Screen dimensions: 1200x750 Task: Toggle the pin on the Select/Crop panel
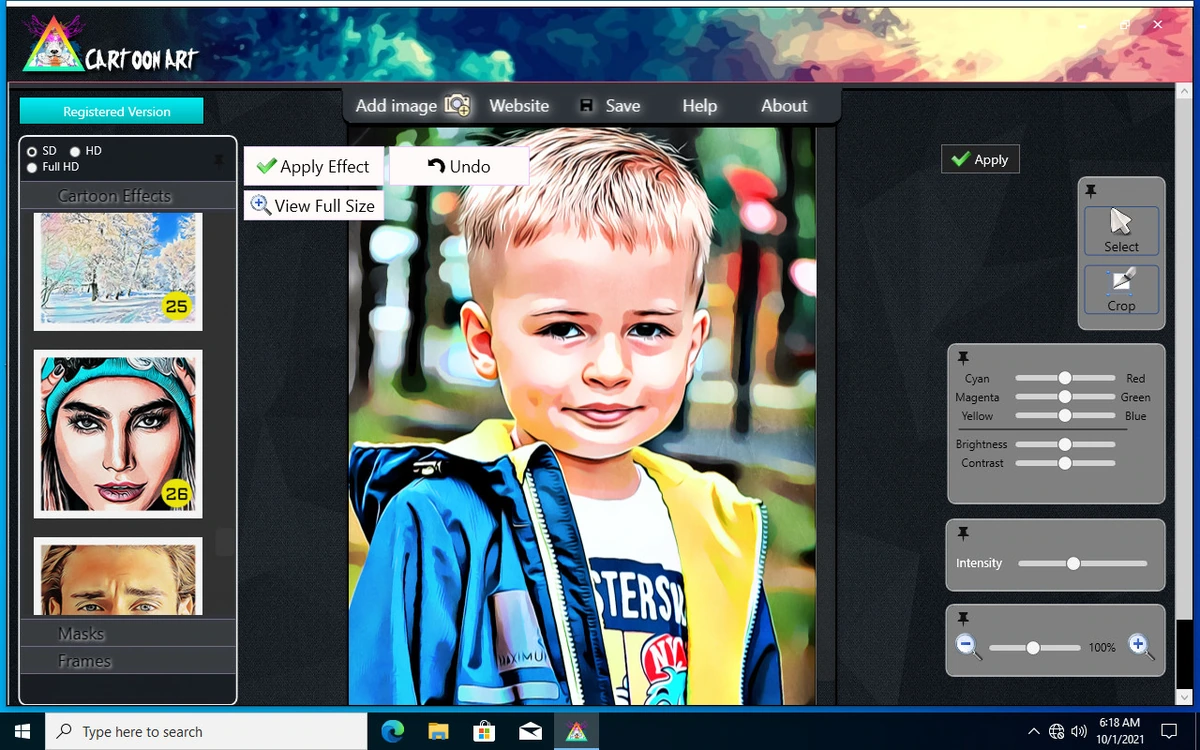(1091, 191)
